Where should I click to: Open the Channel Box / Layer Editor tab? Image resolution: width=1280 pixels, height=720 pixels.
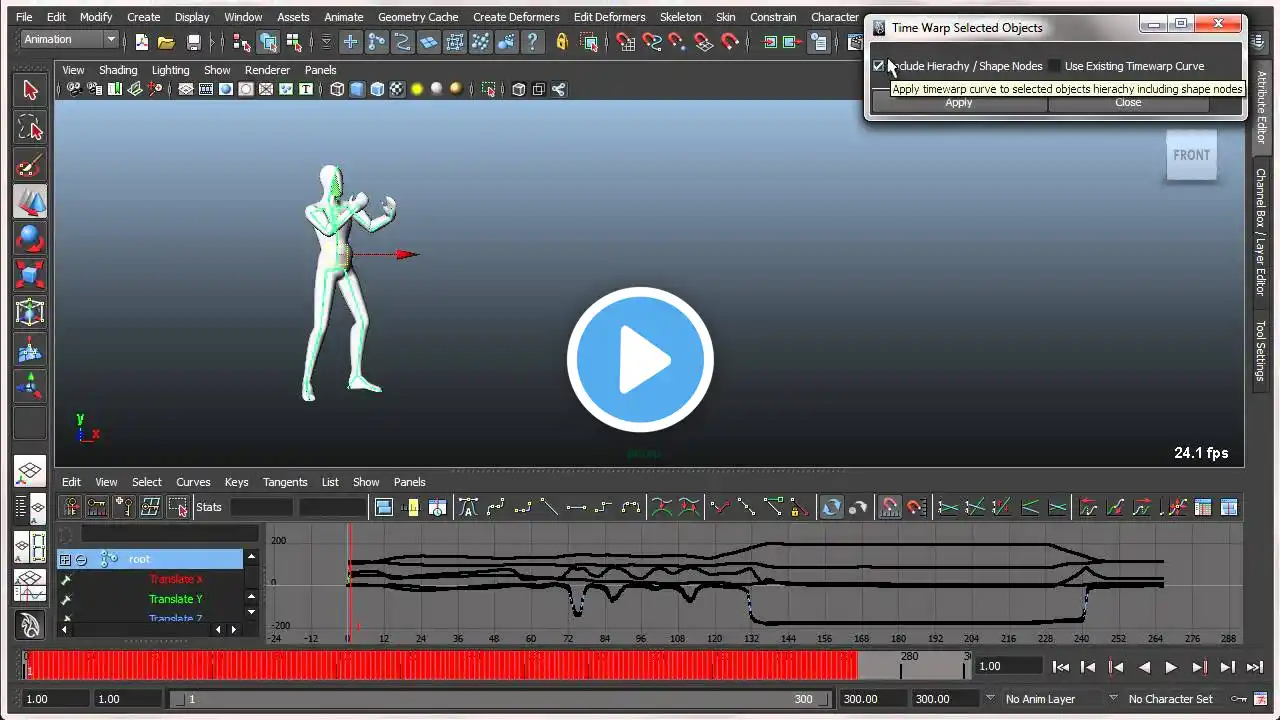1260,232
